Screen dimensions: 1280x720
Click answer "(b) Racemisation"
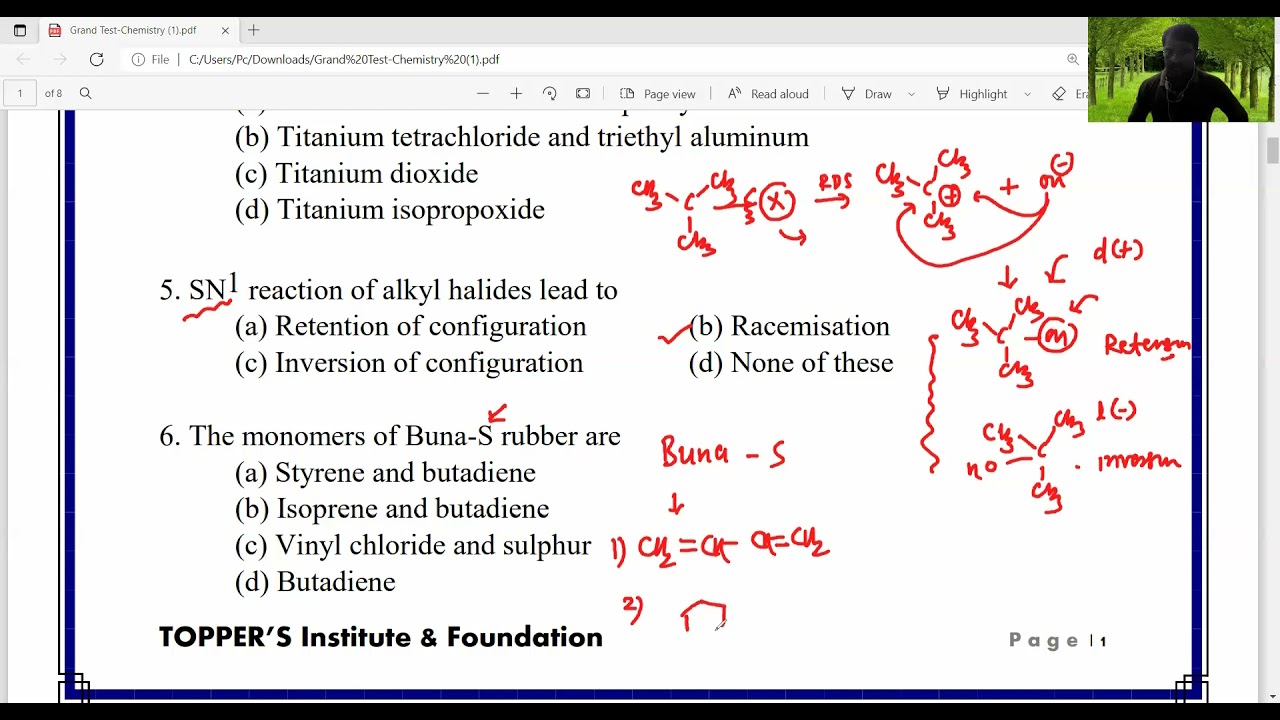[x=789, y=327]
